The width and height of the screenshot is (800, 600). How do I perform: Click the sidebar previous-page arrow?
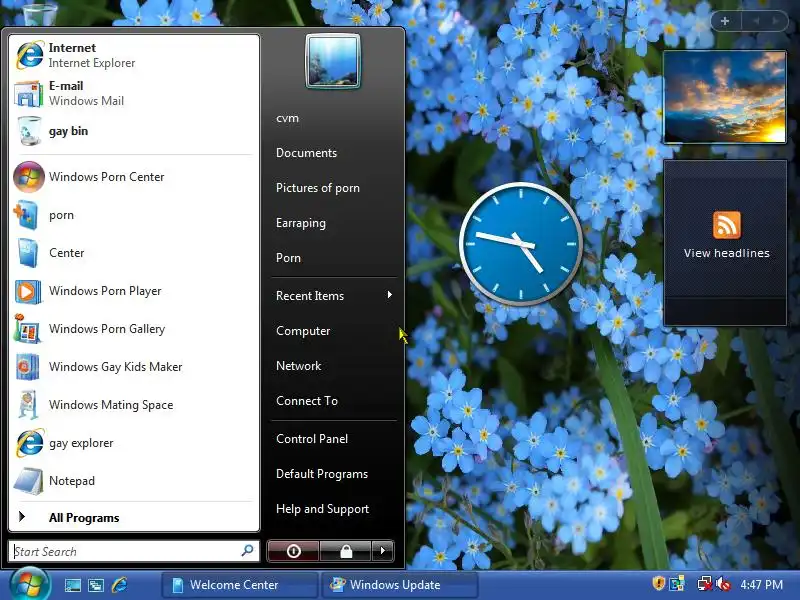point(756,21)
